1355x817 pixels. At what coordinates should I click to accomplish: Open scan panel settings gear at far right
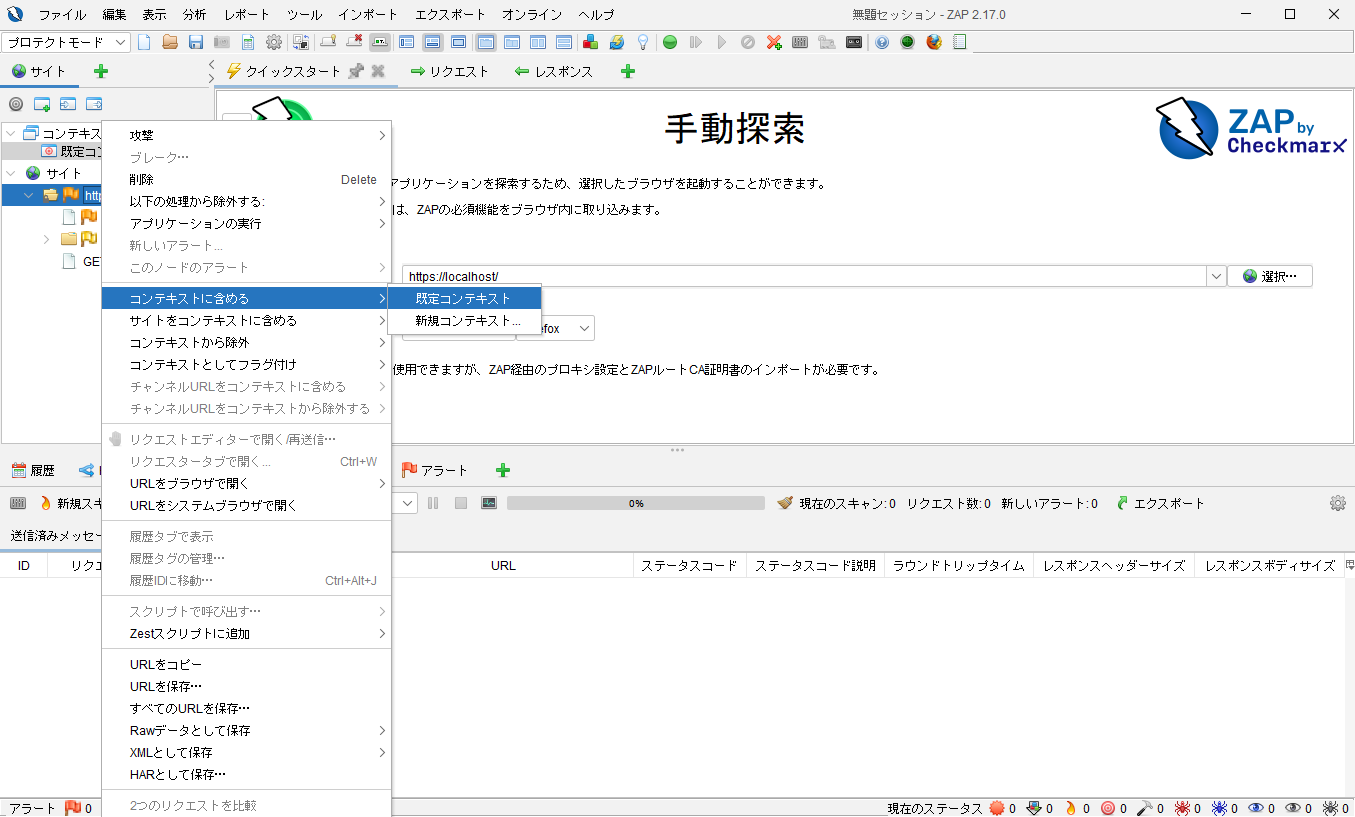pyautogui.click(x=1338, y=503)
